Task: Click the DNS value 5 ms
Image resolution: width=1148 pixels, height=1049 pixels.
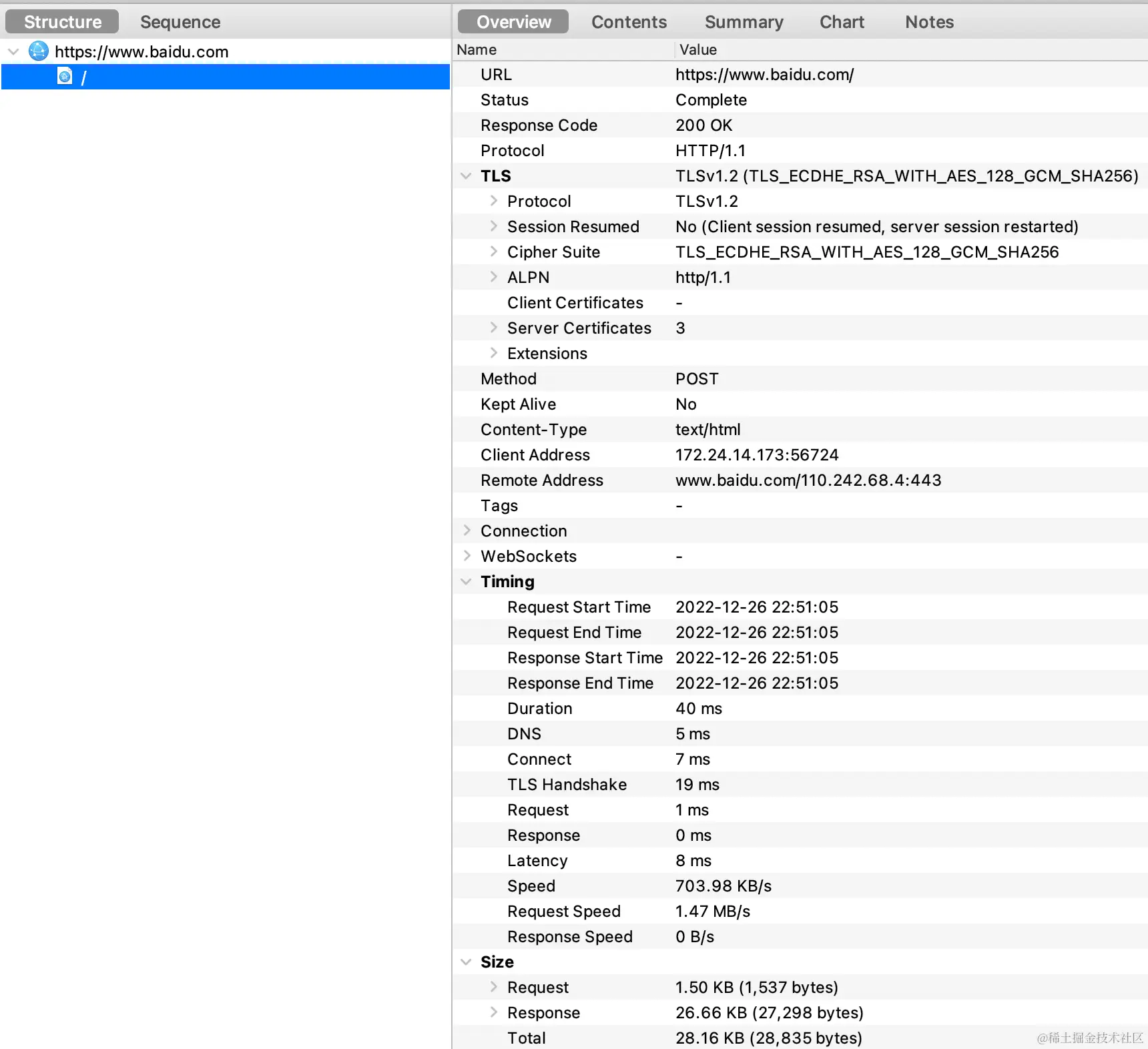Action: [x=693, y=734]
